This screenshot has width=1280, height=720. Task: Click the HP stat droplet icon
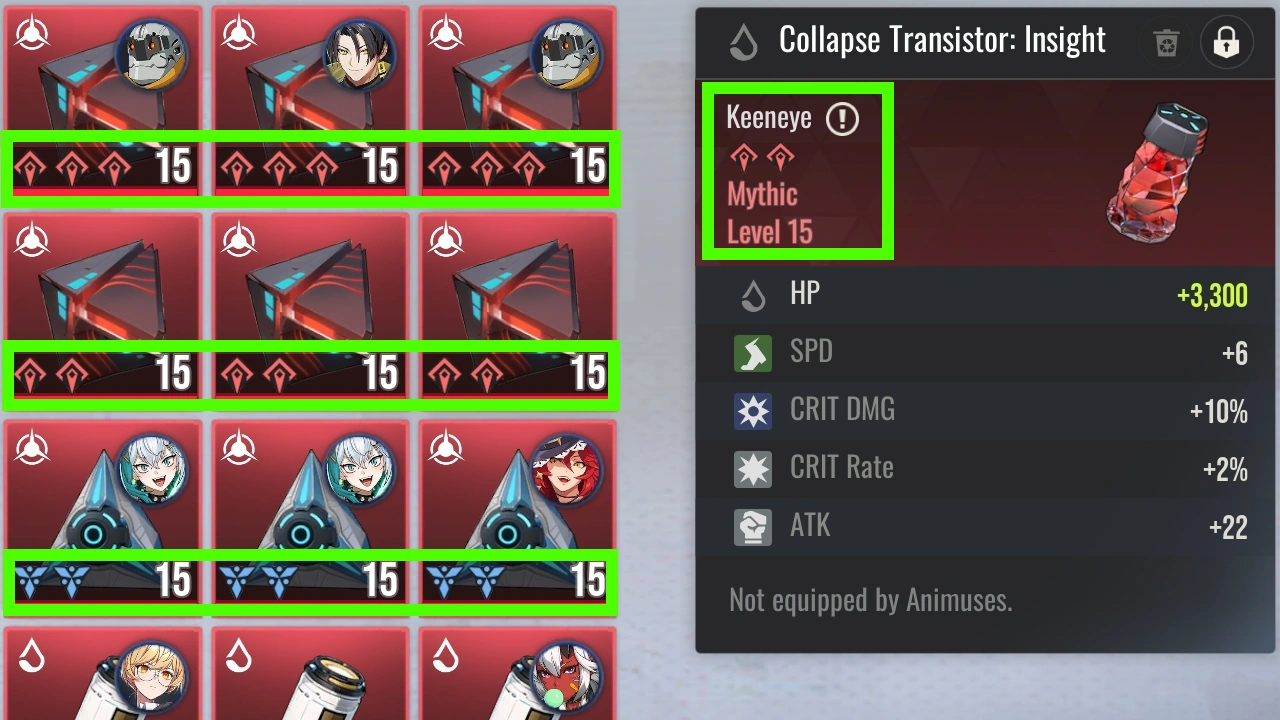[752, 295]
